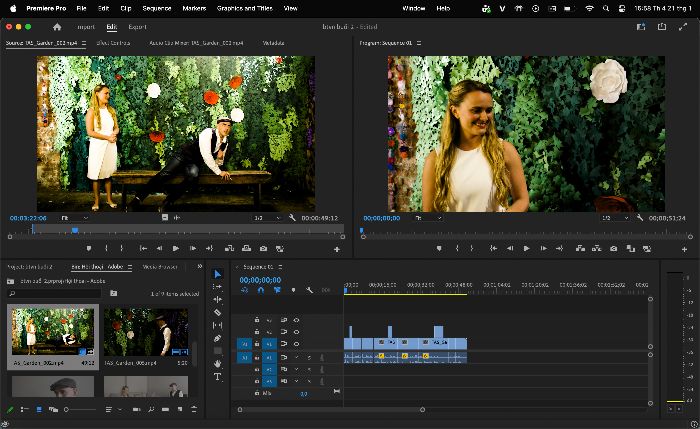This screenshot has height=429, width=700.
Task: Open Program monitor wrench settings
Action: pos(640,218)
